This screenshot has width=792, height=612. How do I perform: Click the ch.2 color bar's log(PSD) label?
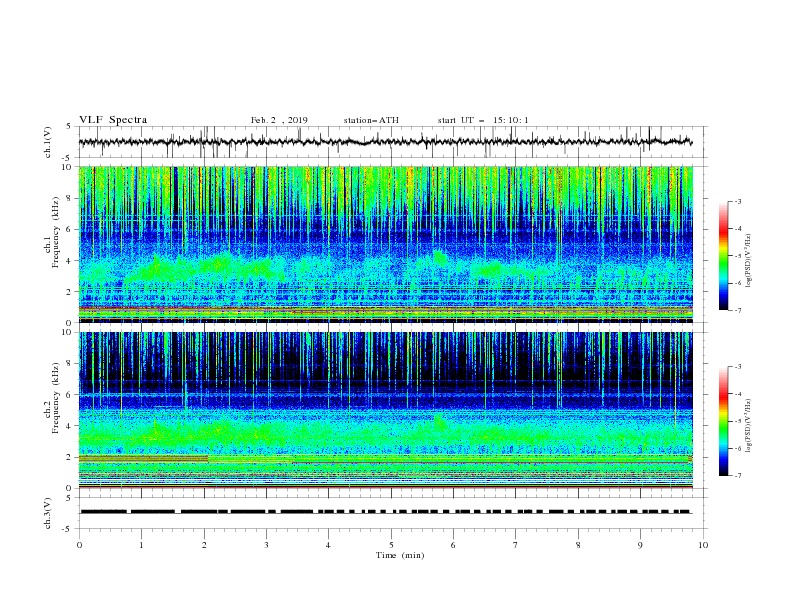[x=749, y=425]
